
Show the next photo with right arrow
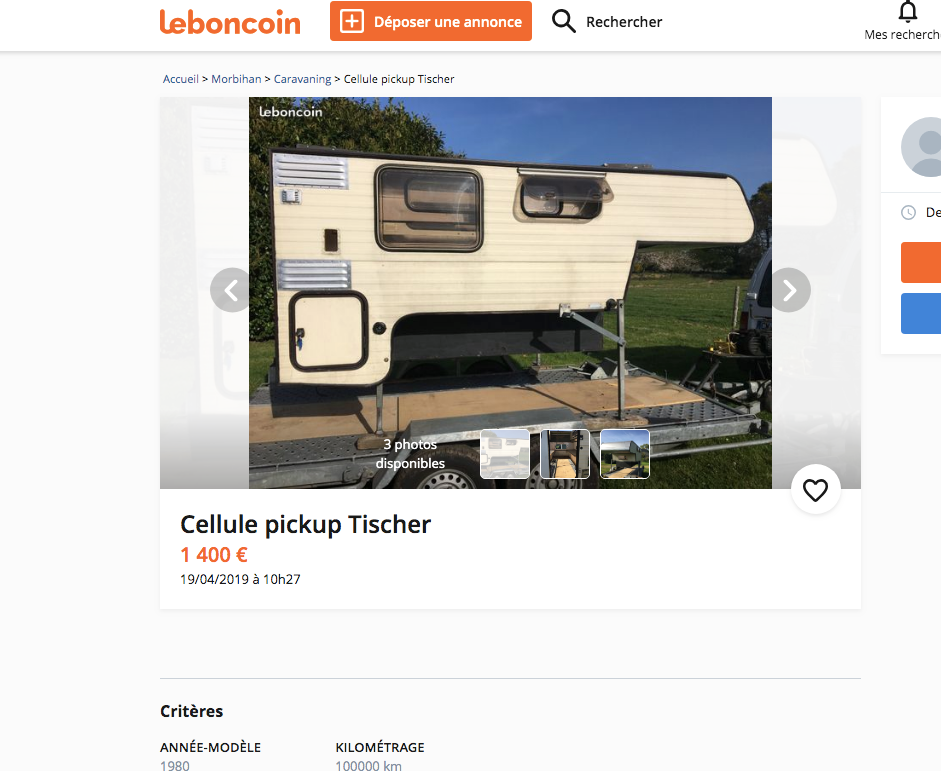coord(789,290)
